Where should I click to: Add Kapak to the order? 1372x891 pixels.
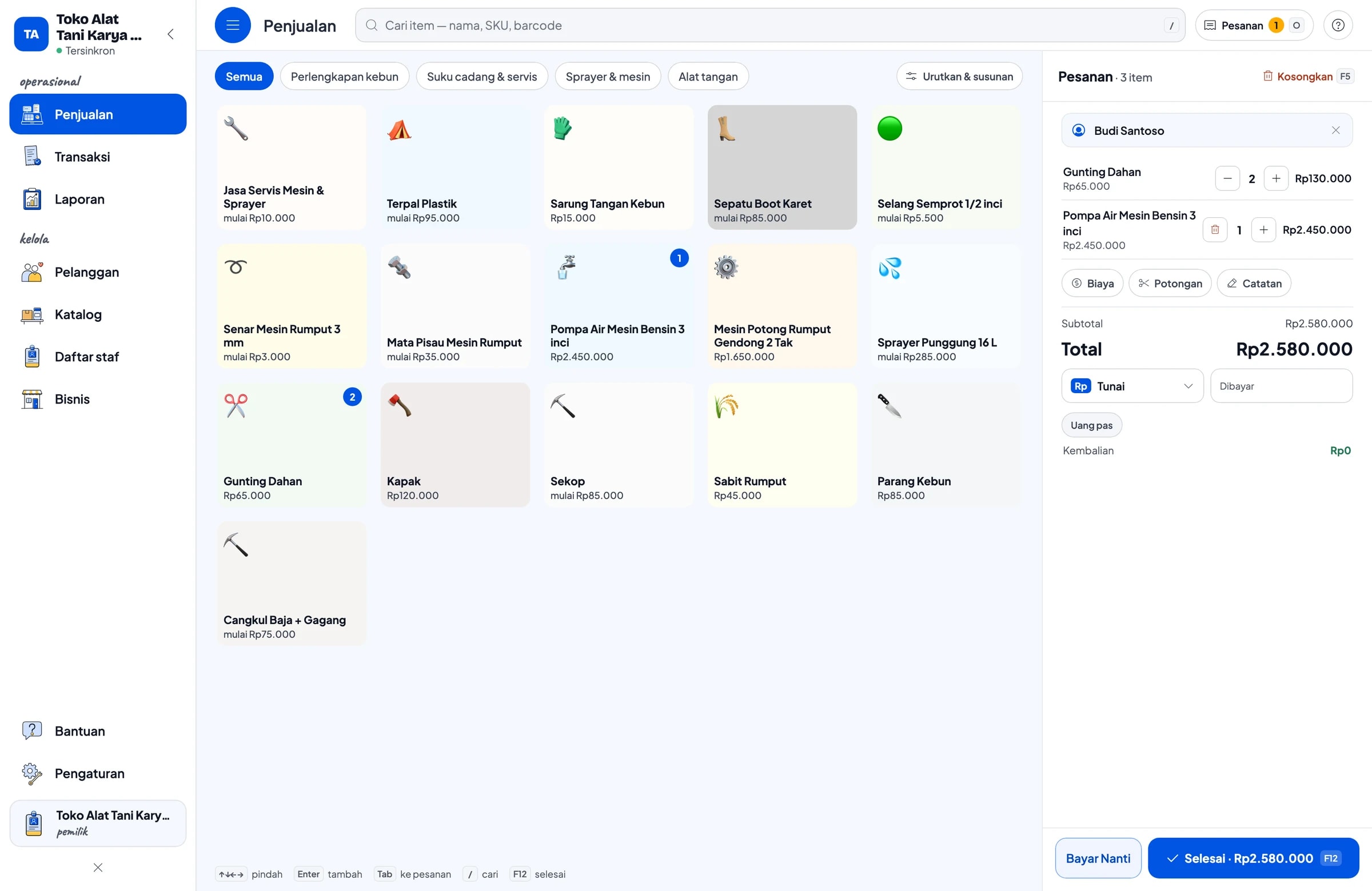point(455,445)
